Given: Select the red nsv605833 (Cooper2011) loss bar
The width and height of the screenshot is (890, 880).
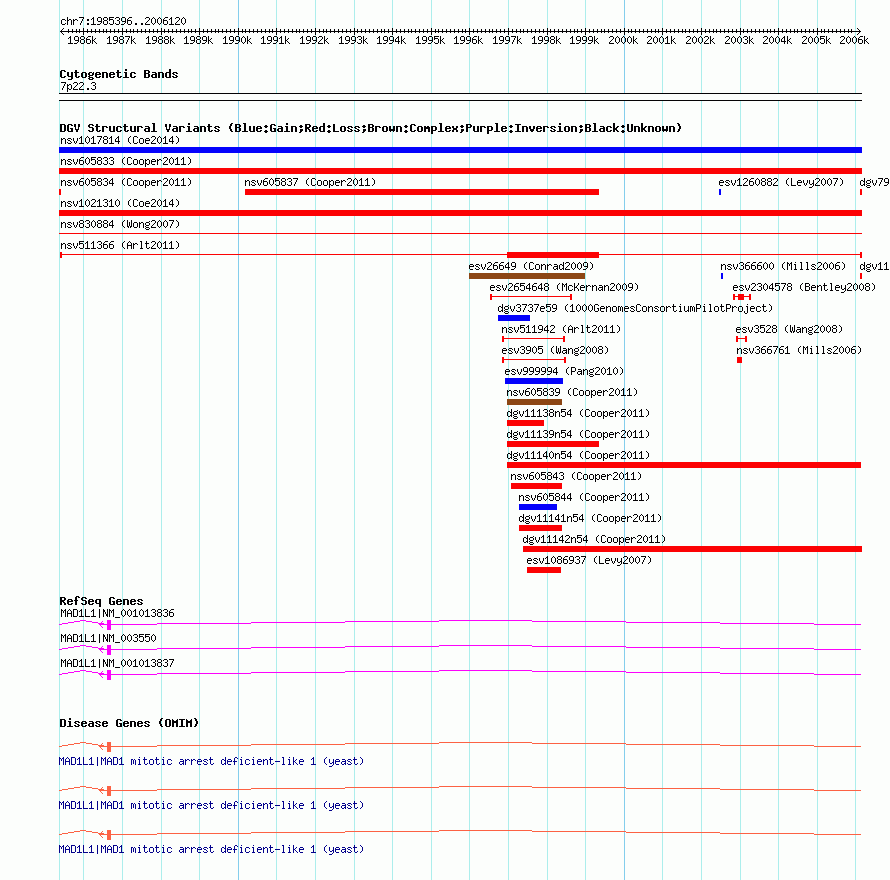Looking at the screenshot, I should point(460,171).
